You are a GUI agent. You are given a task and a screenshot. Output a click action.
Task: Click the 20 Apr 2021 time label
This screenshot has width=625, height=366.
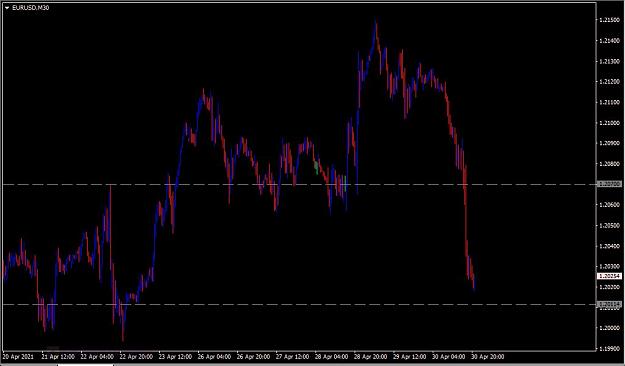(x=19, y=356)
